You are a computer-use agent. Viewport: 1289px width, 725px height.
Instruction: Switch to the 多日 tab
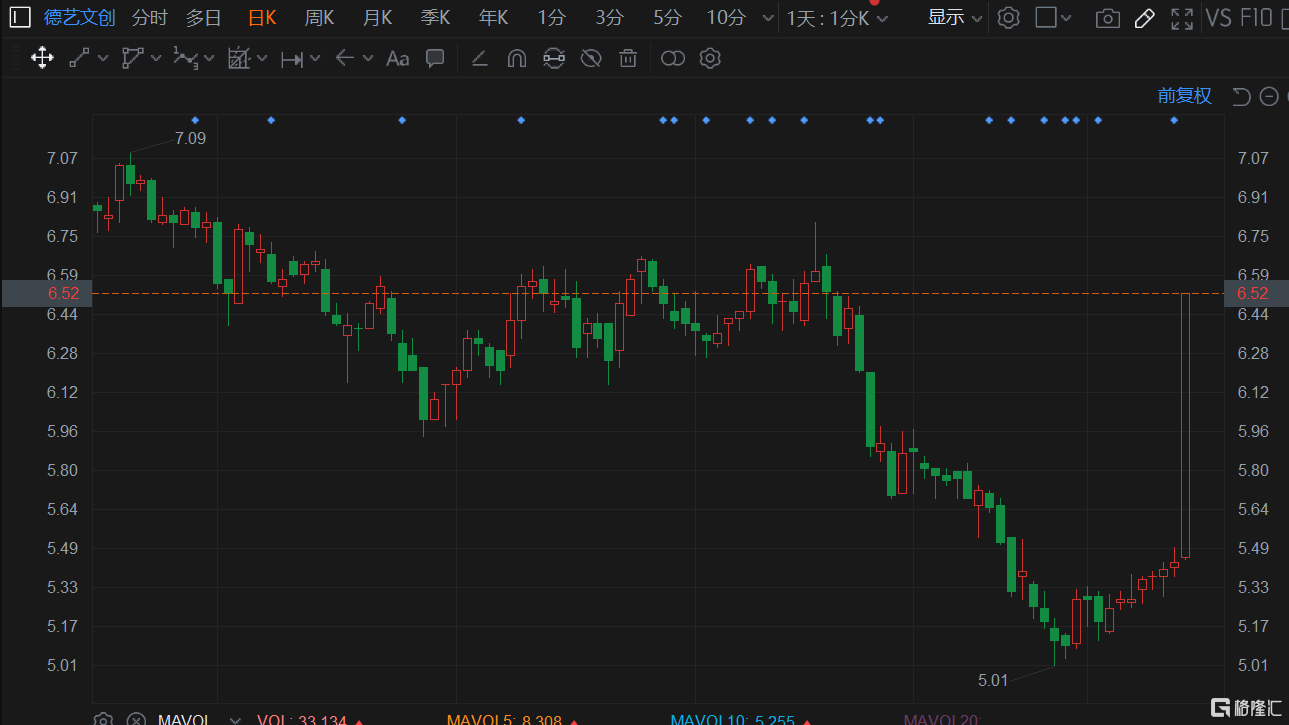click(204, 18)
